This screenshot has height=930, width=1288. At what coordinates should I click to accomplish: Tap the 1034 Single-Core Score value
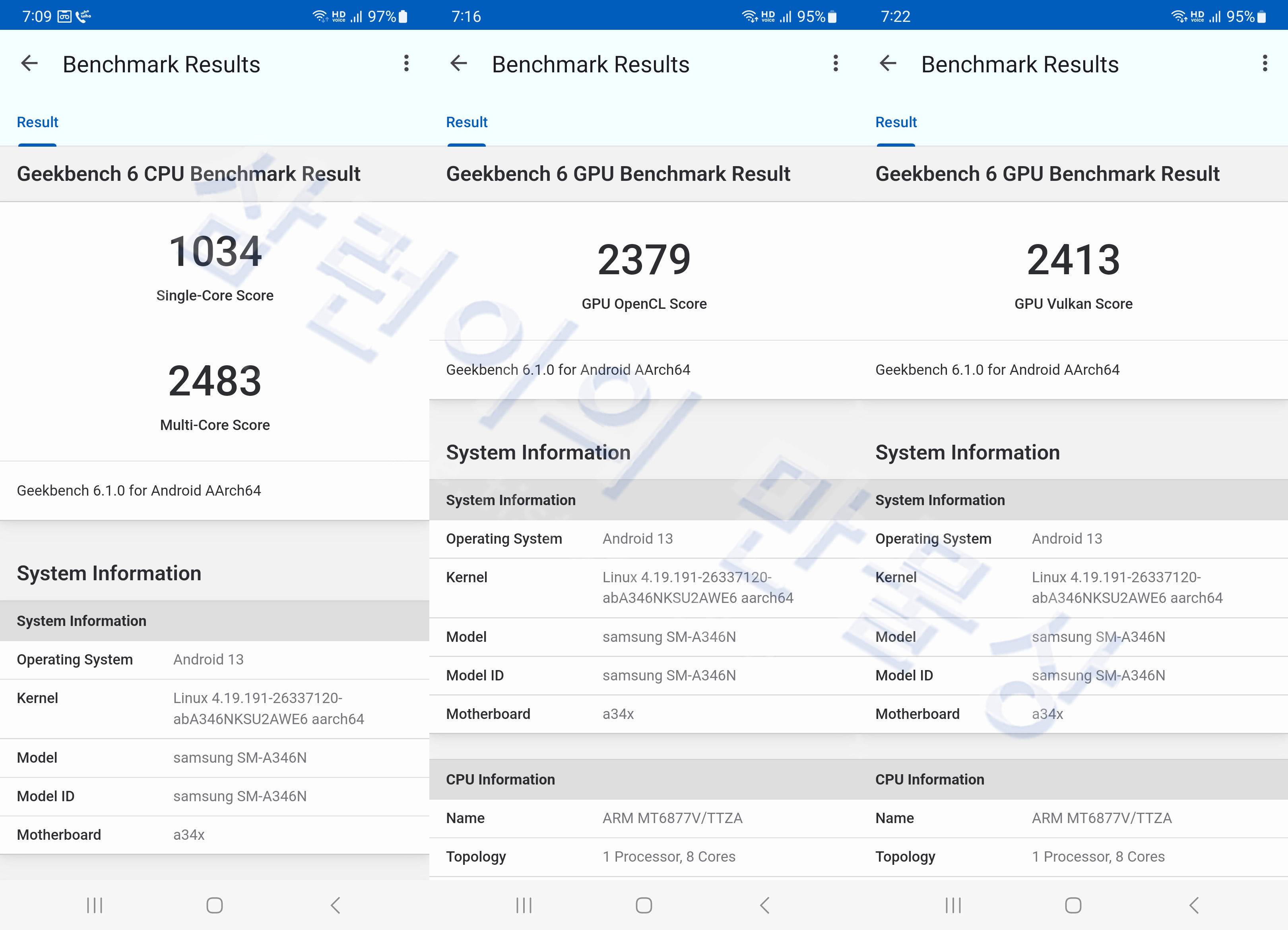(215, 252)
